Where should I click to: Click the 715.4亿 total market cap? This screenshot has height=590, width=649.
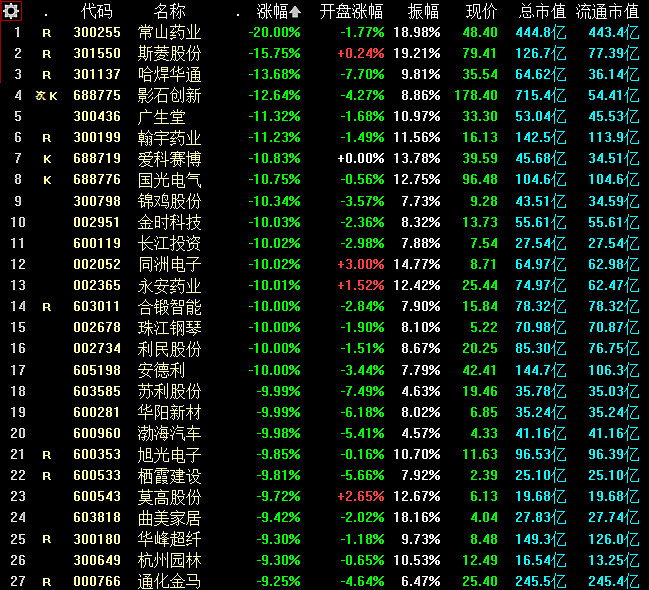pyautogui.click(x=541, y=96)
